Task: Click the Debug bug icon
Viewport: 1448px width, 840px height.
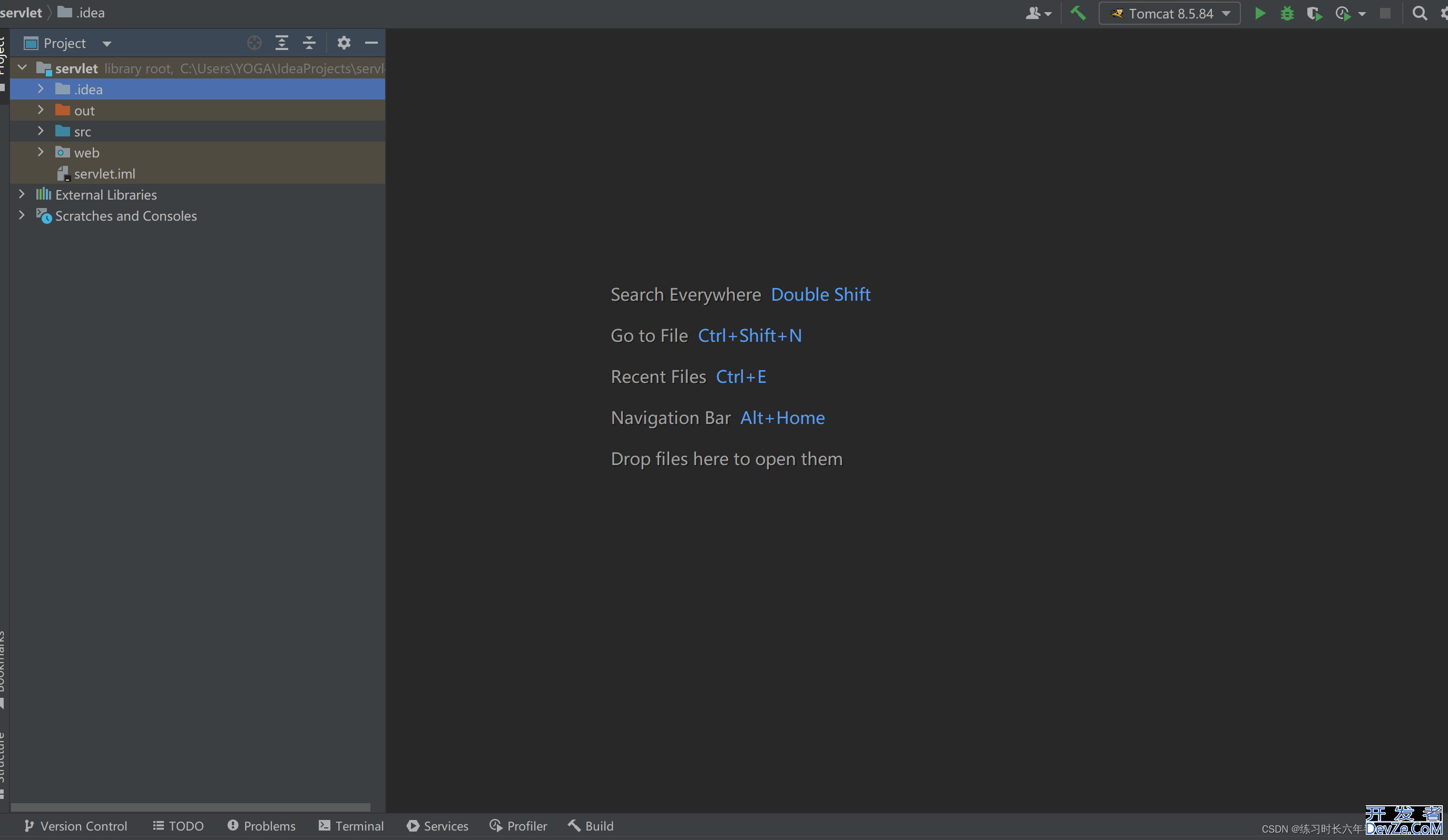Action: 1287,13
